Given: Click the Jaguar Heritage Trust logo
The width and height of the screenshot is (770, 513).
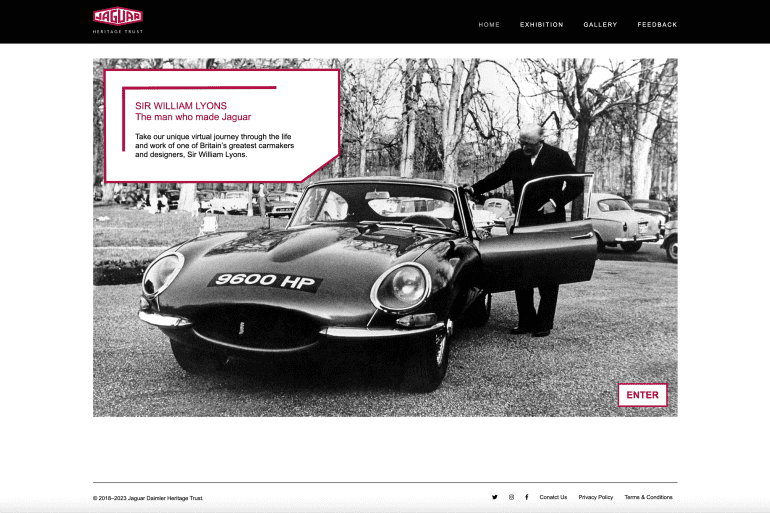Looking at the screenshot, I should tap(118, 20).
